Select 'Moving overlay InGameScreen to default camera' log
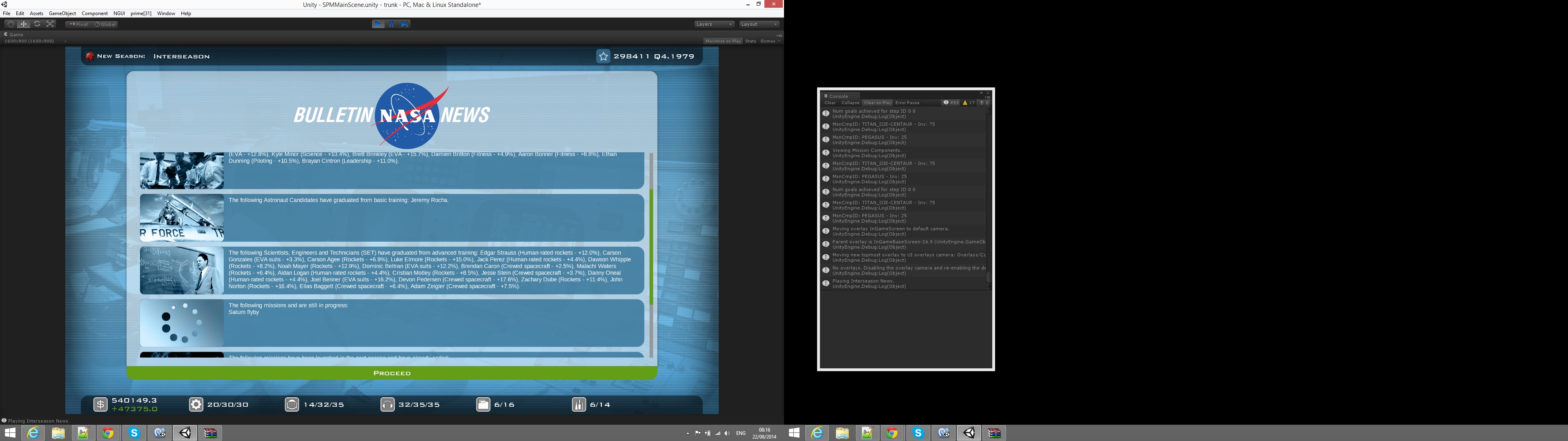Image resolution: width=1568 pixels, height=441 pixels. click(903, 232)
